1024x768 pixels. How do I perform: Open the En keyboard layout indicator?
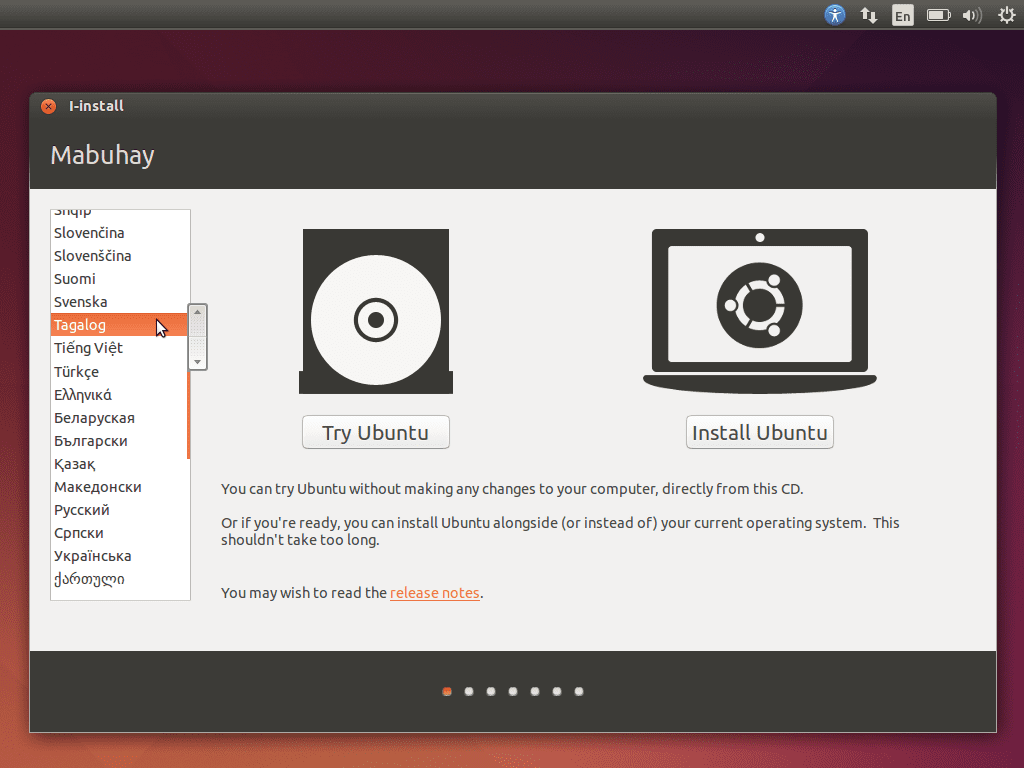[903, 15]
